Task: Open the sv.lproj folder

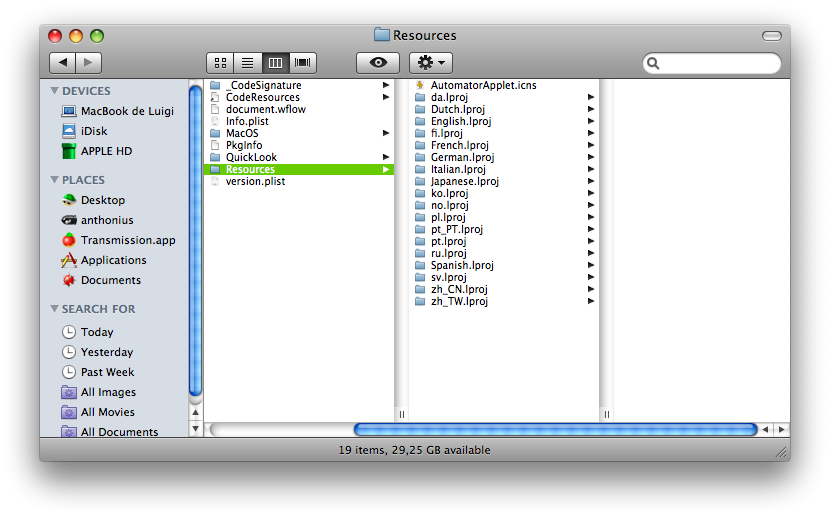Action: (504, 277)
